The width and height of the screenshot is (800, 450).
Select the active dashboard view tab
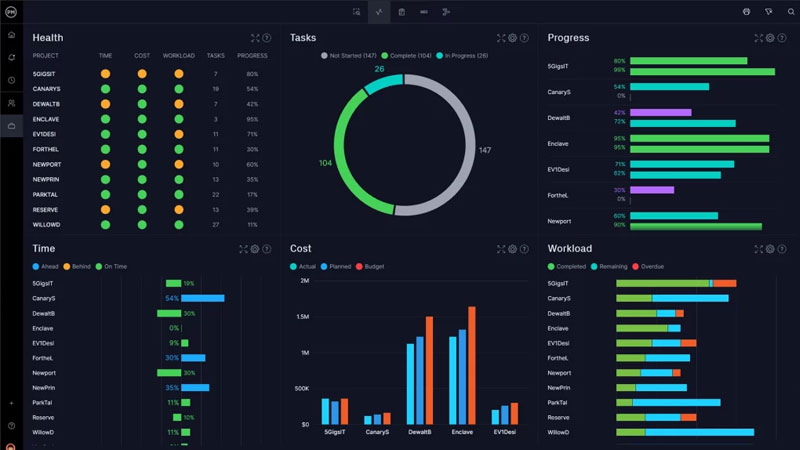tap(379, 12)
